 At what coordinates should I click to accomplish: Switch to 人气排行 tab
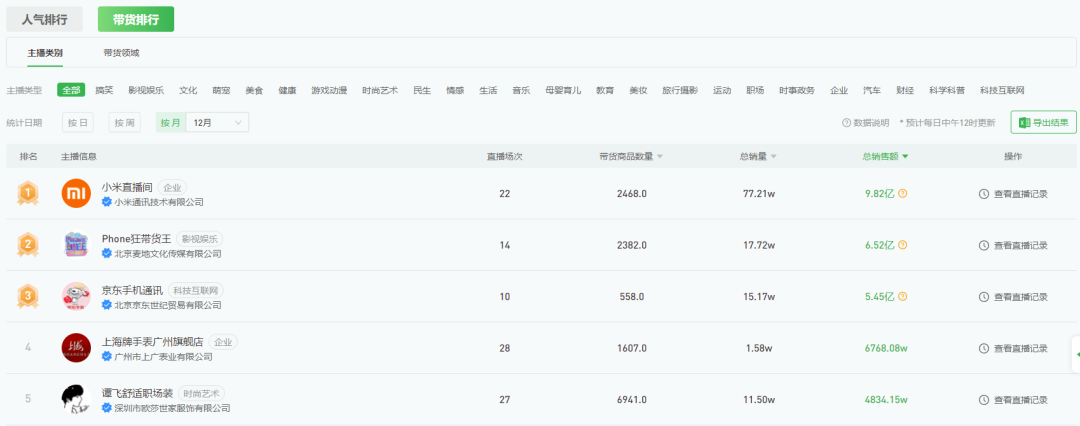click(x=45, y=19)
